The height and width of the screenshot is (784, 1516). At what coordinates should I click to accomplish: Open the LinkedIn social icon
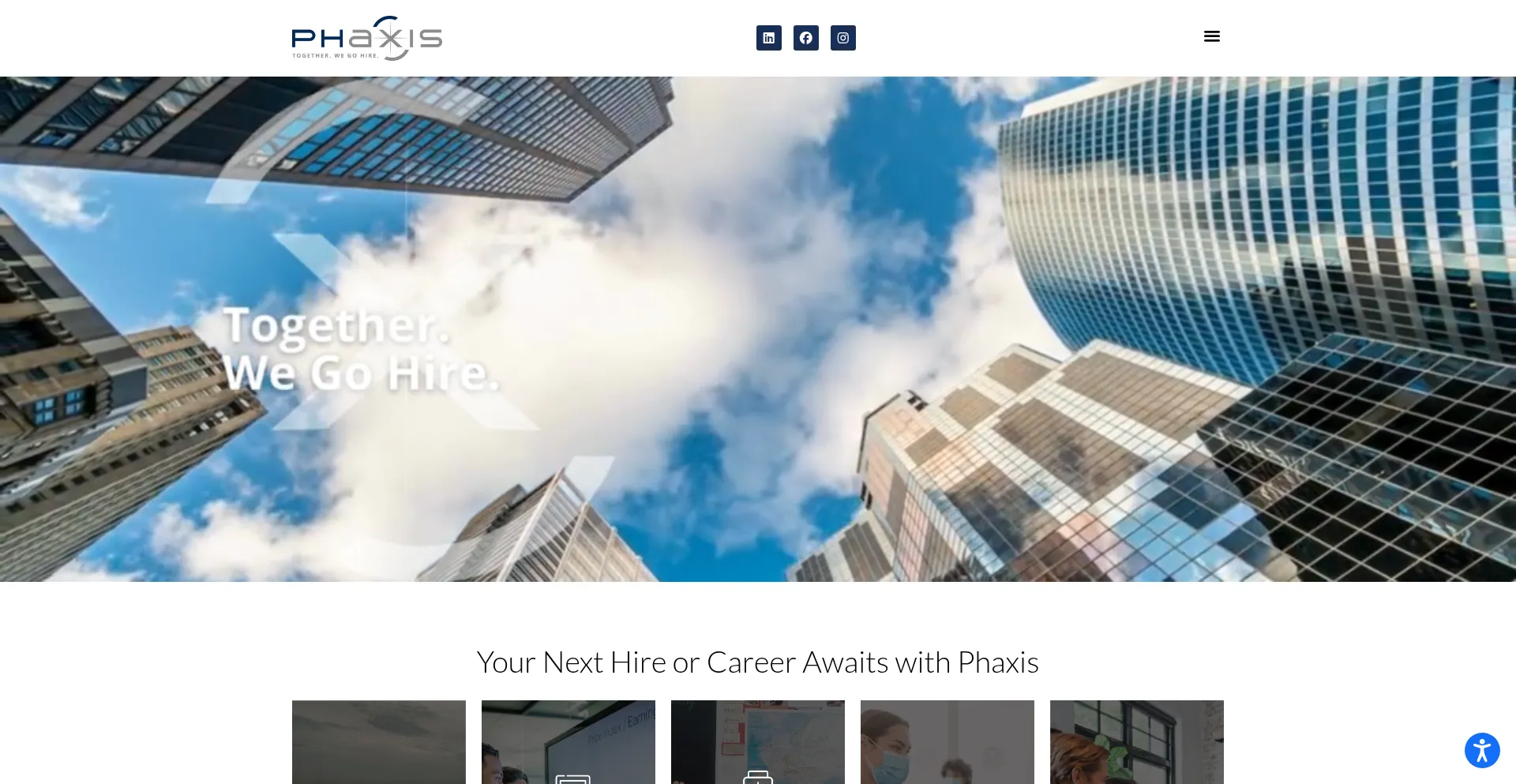coord(768,38)
